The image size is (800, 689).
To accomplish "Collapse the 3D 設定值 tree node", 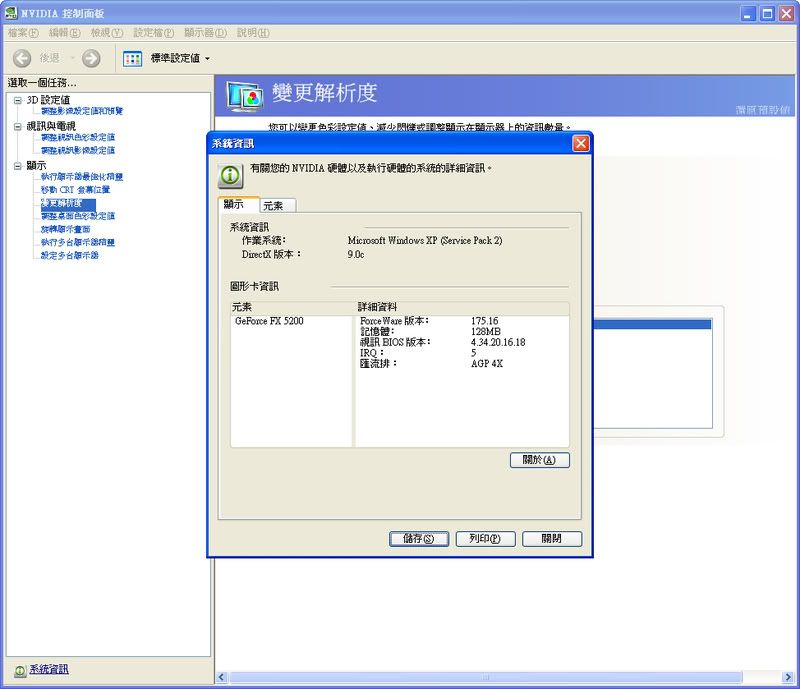I will pyautogui.click(x=17, y=100).
